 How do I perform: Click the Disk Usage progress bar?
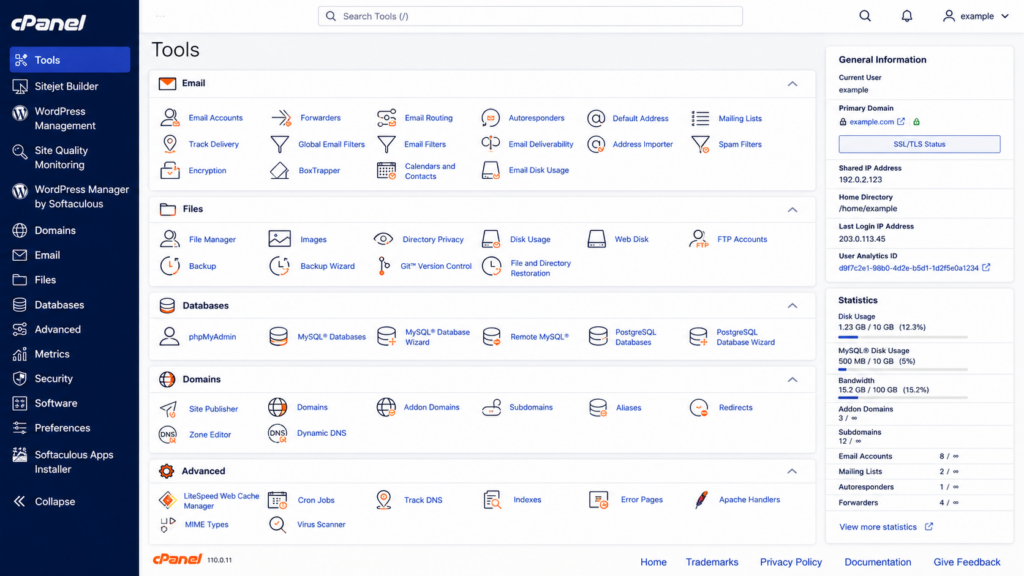point(903,337)
